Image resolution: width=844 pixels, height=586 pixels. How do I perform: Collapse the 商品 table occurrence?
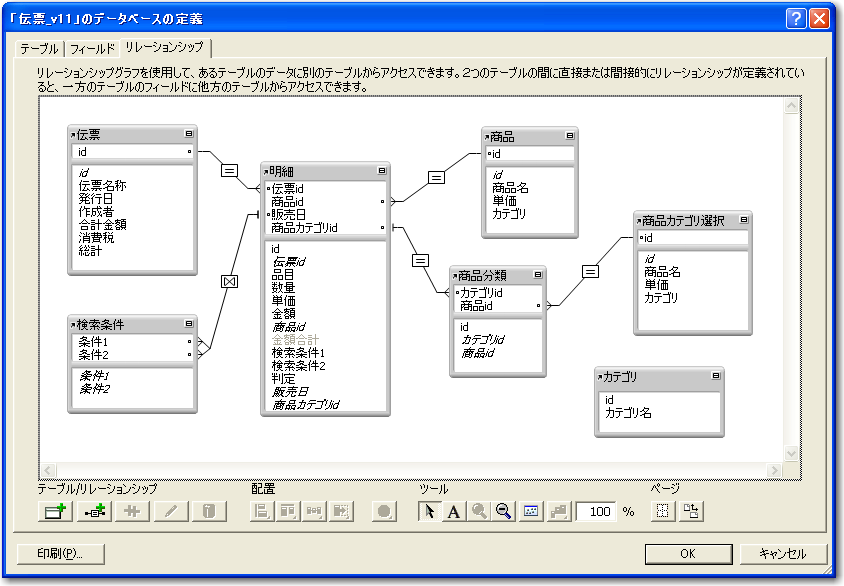(570, 136)
